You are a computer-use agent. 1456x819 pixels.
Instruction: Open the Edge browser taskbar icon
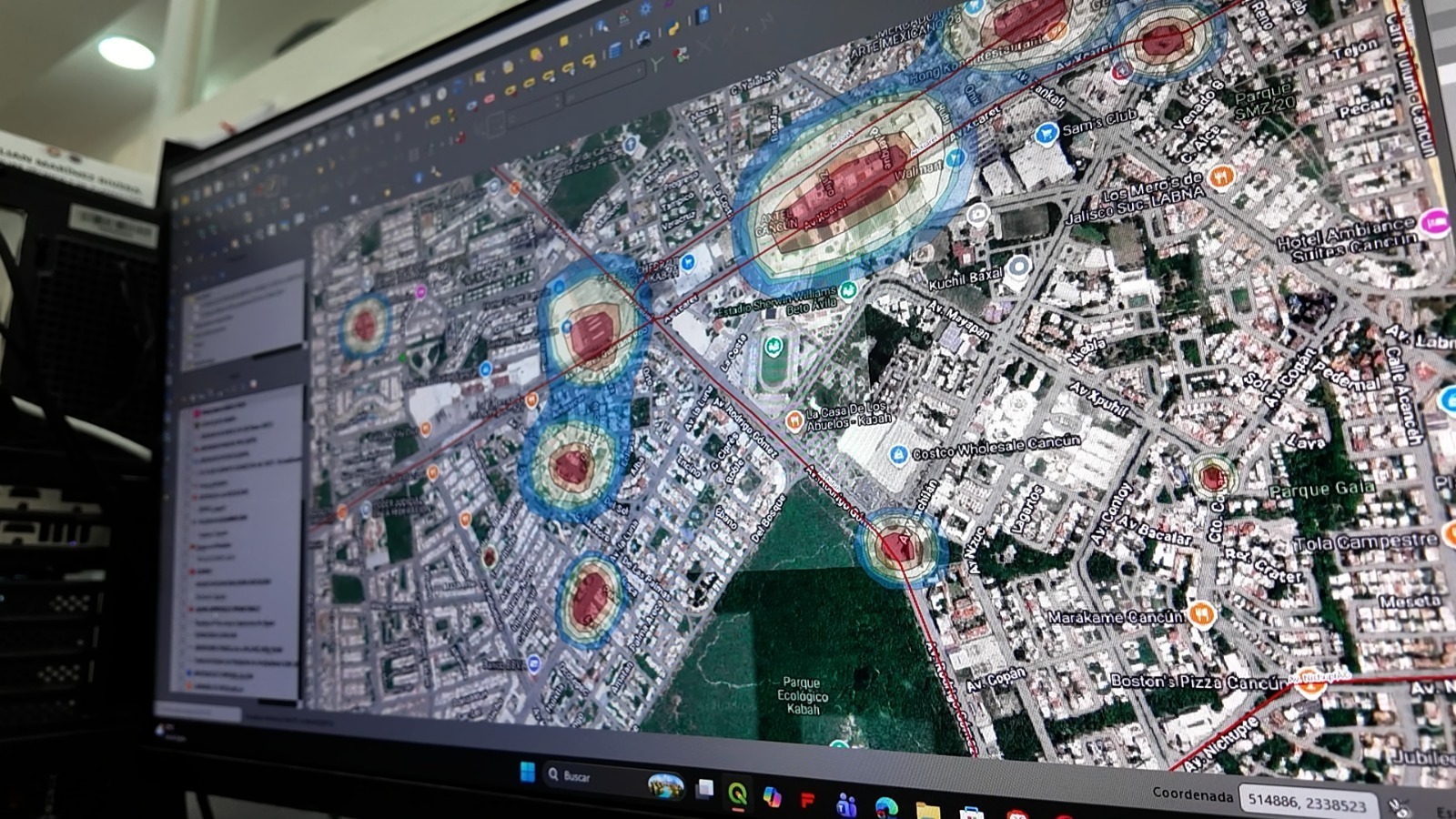tap(886, 808)
